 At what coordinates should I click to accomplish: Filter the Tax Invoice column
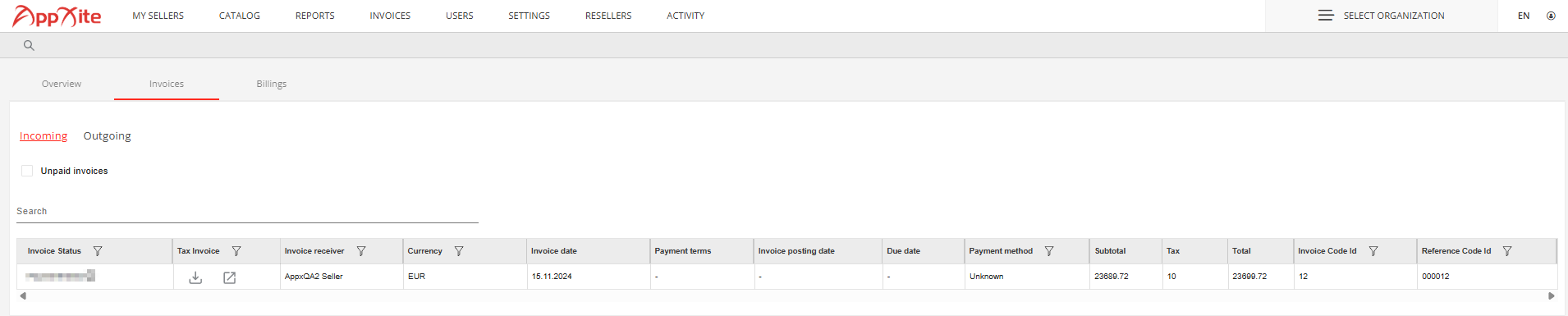pyautogui.click(x=236, y=251)
